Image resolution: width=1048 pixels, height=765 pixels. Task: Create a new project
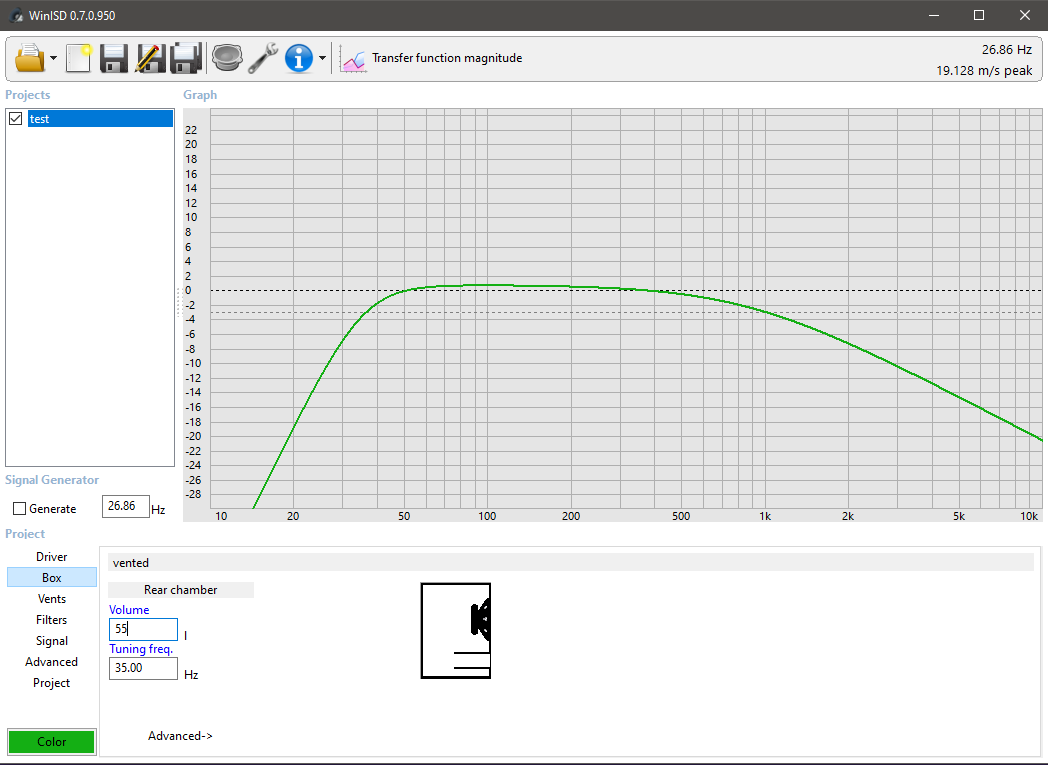79,58
